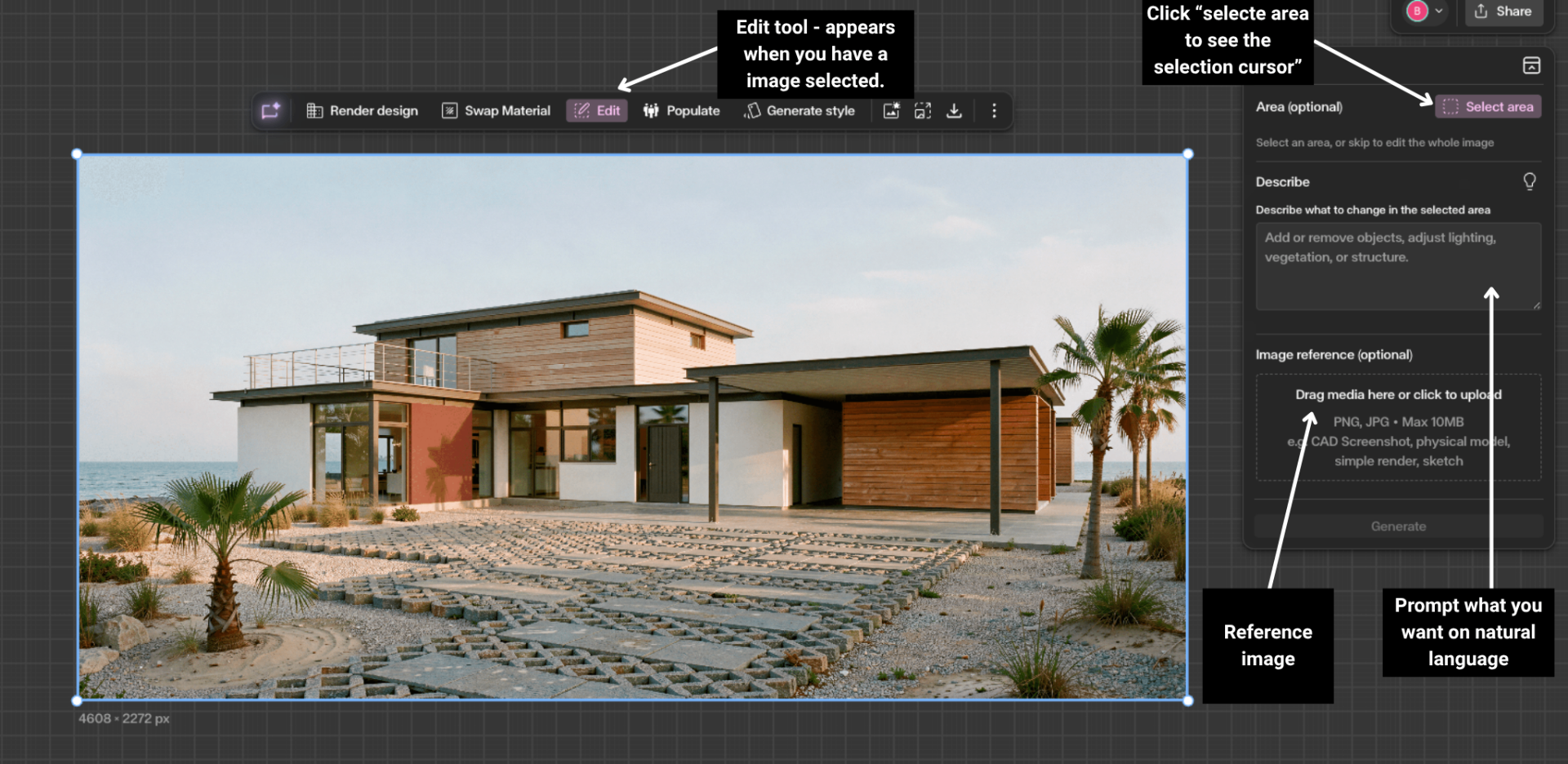Click the 'Select an area, or skip' hint text
This screenshot has width=1568, height=764.
click(x=1374, y=143)
